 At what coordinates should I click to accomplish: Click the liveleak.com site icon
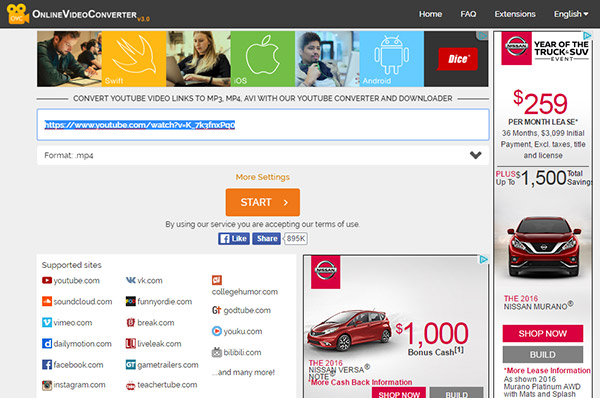(x=130, y=344)
